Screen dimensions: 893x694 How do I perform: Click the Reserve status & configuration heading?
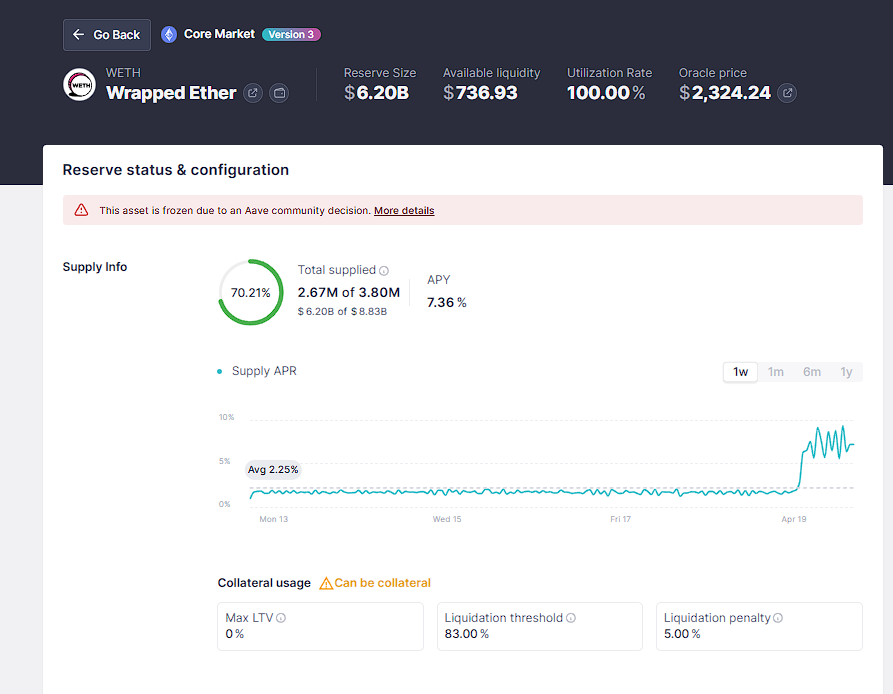click(x=175, y=170)
